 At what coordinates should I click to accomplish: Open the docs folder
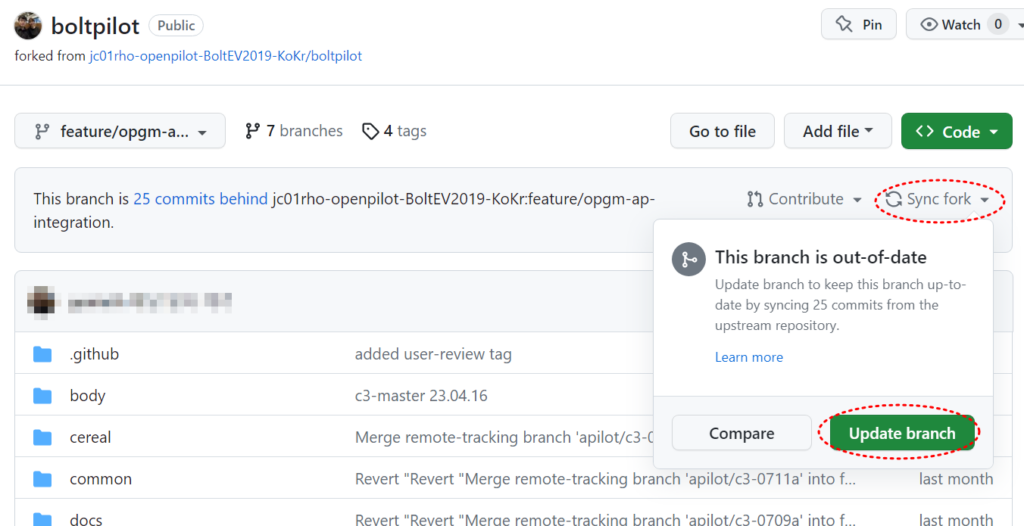point(86,519)
